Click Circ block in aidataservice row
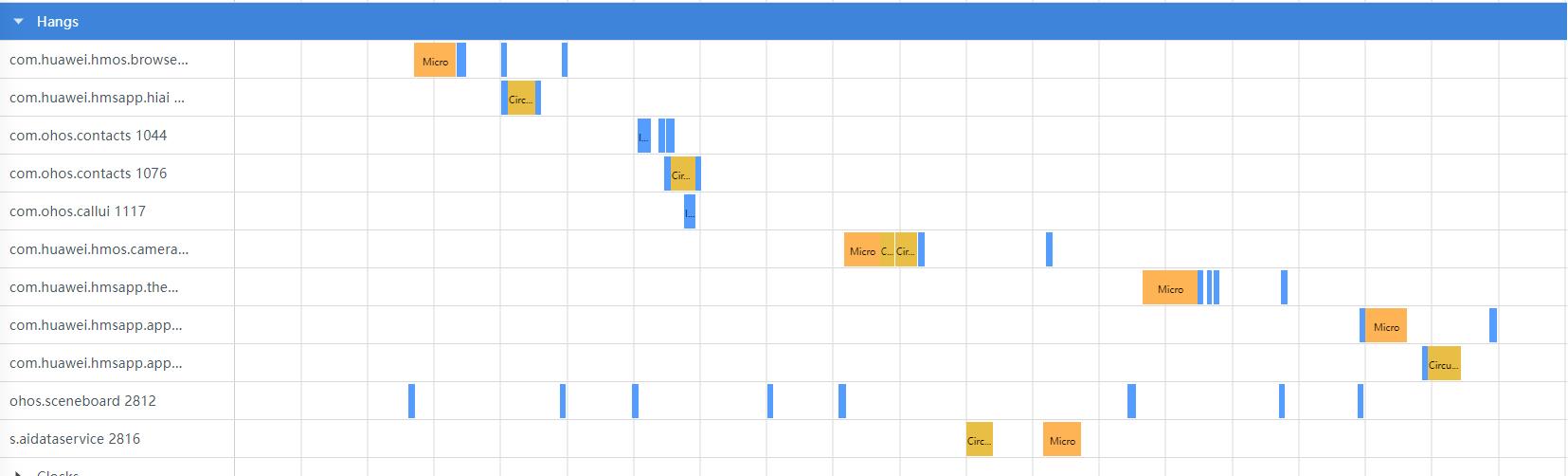Screen dimensions: 1568x476 [x=980, y=439]
